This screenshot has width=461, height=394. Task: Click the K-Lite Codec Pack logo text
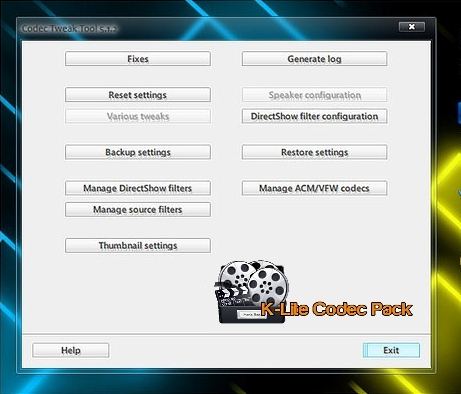[337, 309]
